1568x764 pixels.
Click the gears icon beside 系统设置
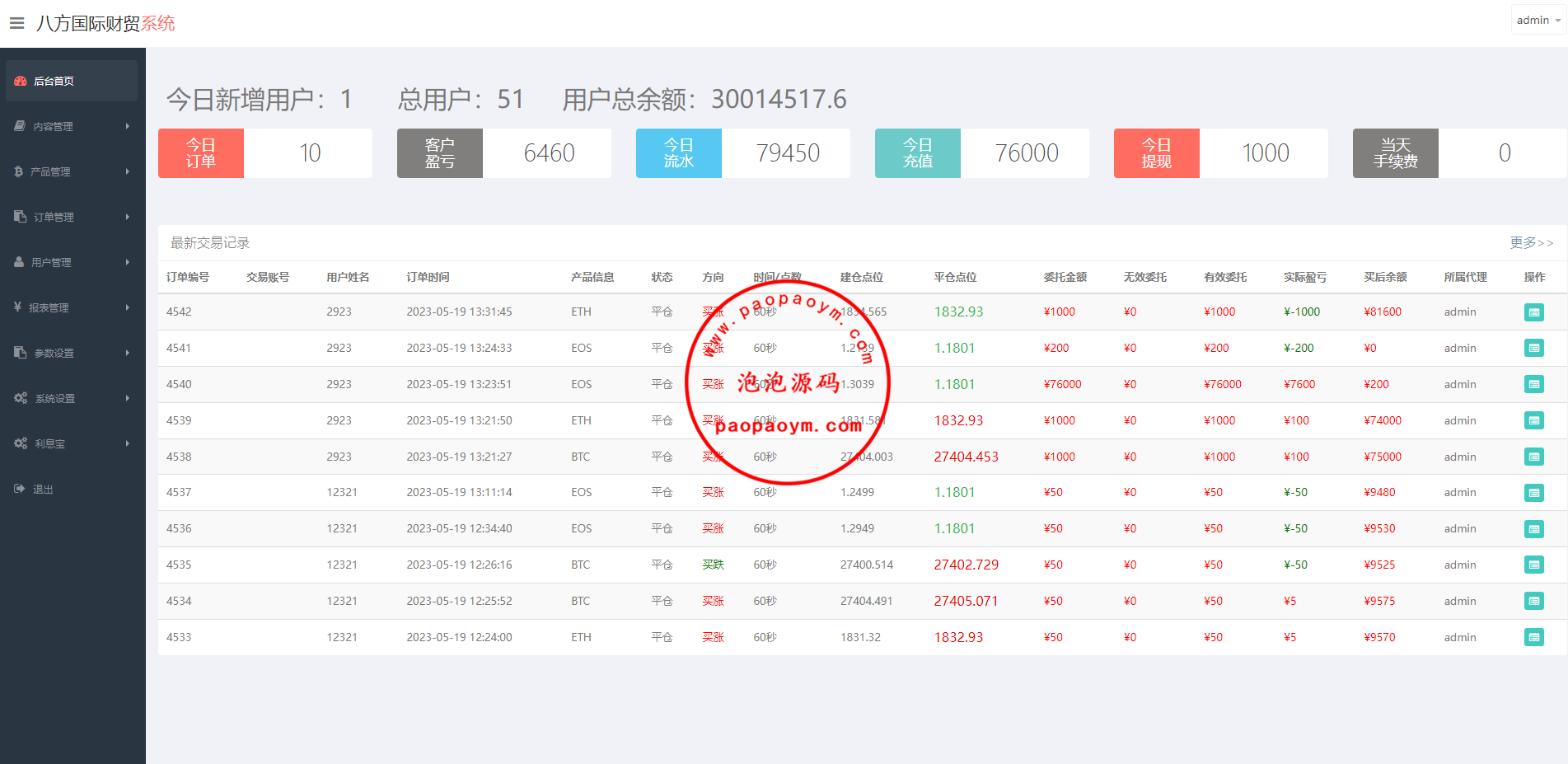21,398
